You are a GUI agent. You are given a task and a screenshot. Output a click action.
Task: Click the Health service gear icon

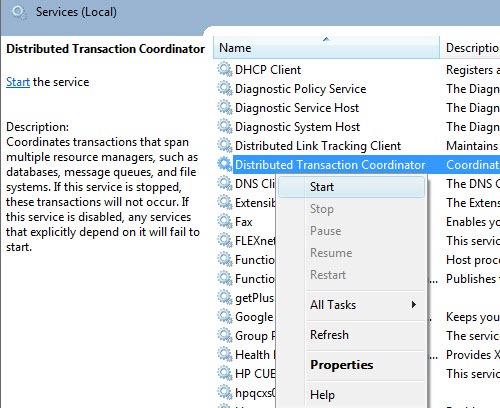click(225, 355)
